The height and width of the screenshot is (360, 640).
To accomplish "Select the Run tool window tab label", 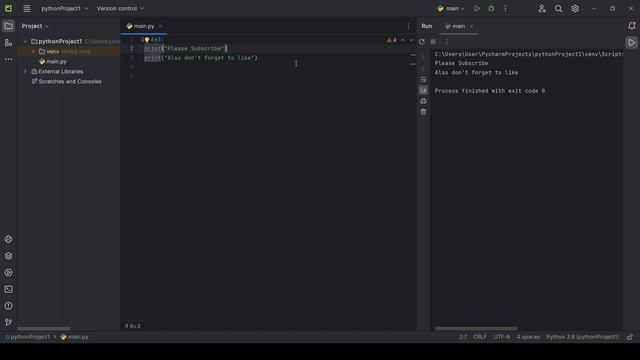I will pyautogui.click(x=427, y=26).
